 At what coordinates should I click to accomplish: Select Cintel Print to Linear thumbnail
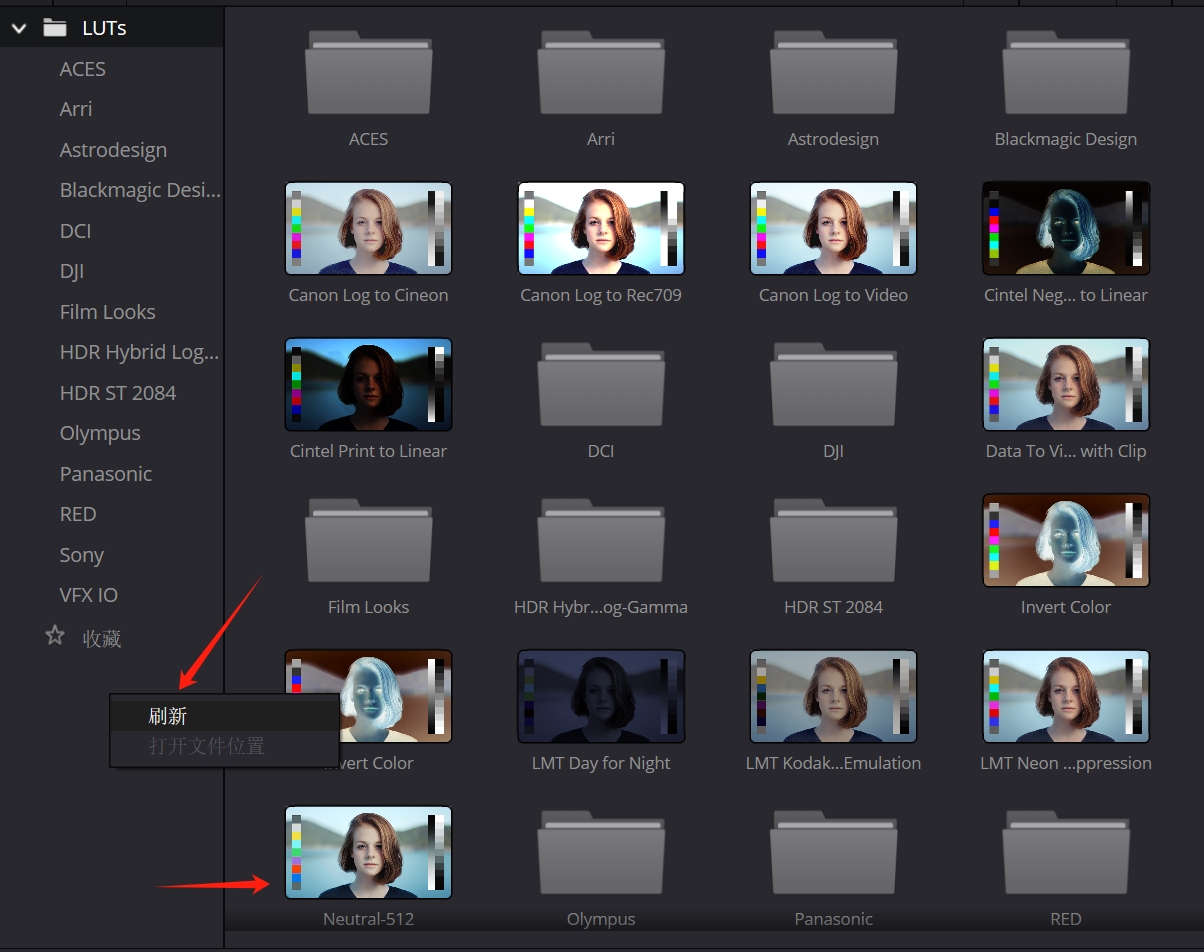368,384
